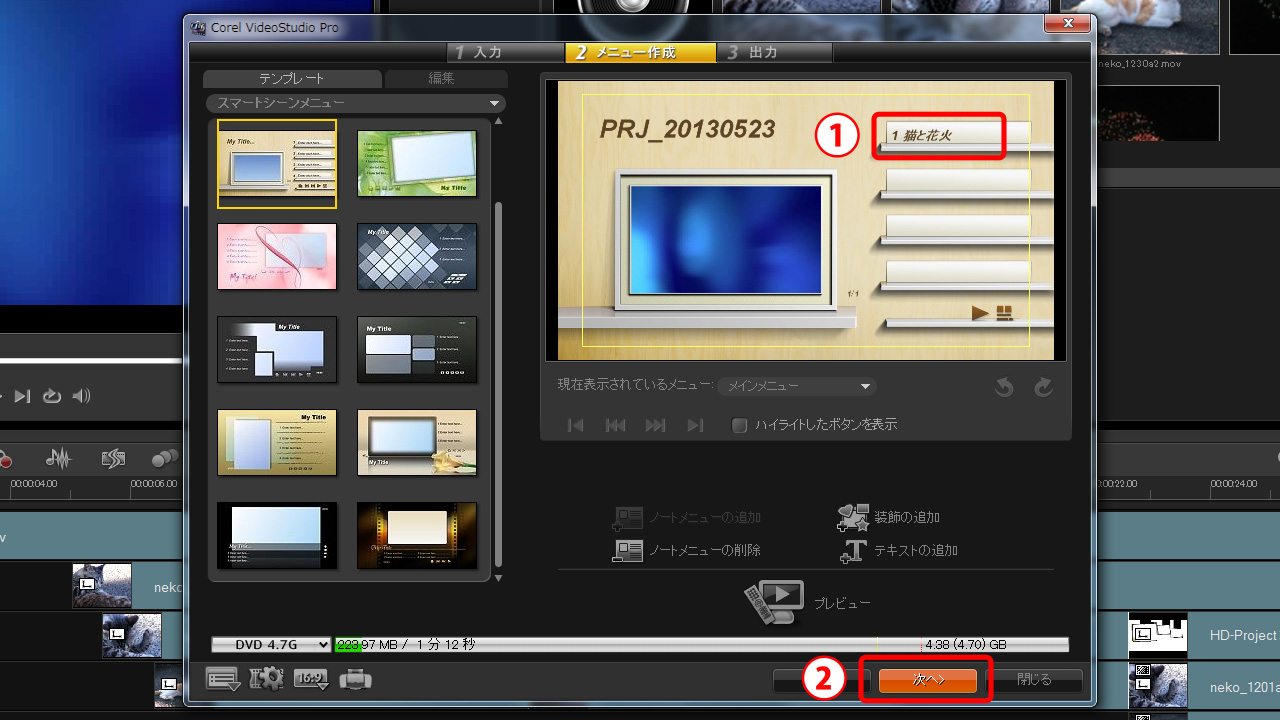Select the green menu template thumbnail

417,163
